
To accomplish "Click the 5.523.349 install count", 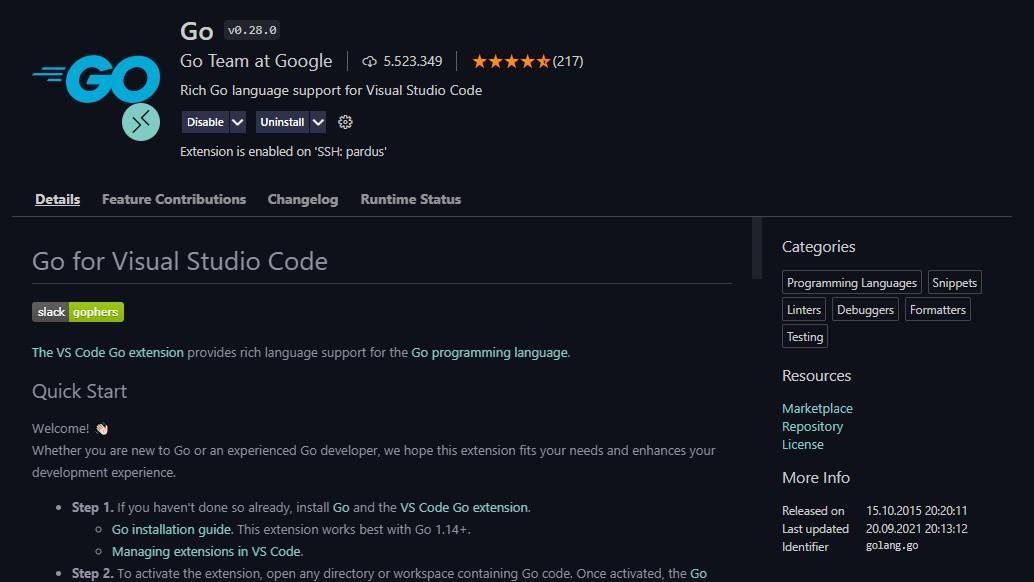I will point(413,61).
